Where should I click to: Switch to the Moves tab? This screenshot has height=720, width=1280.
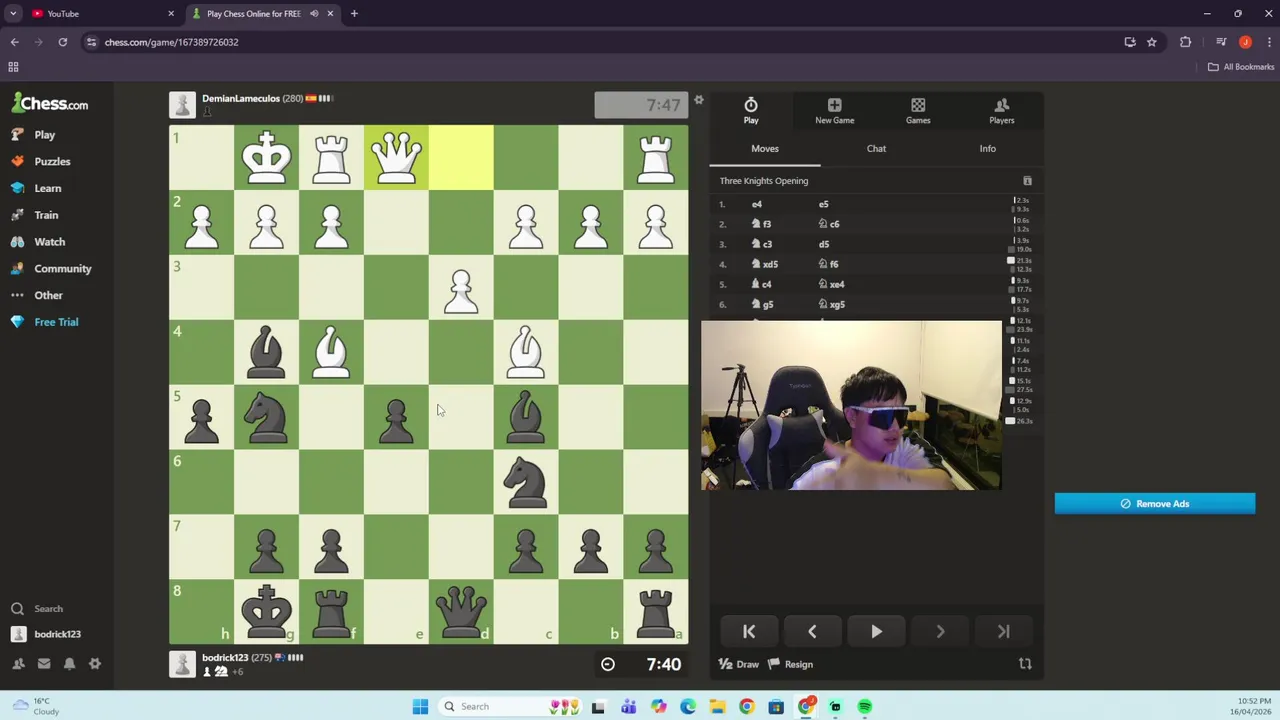[765, 148]
